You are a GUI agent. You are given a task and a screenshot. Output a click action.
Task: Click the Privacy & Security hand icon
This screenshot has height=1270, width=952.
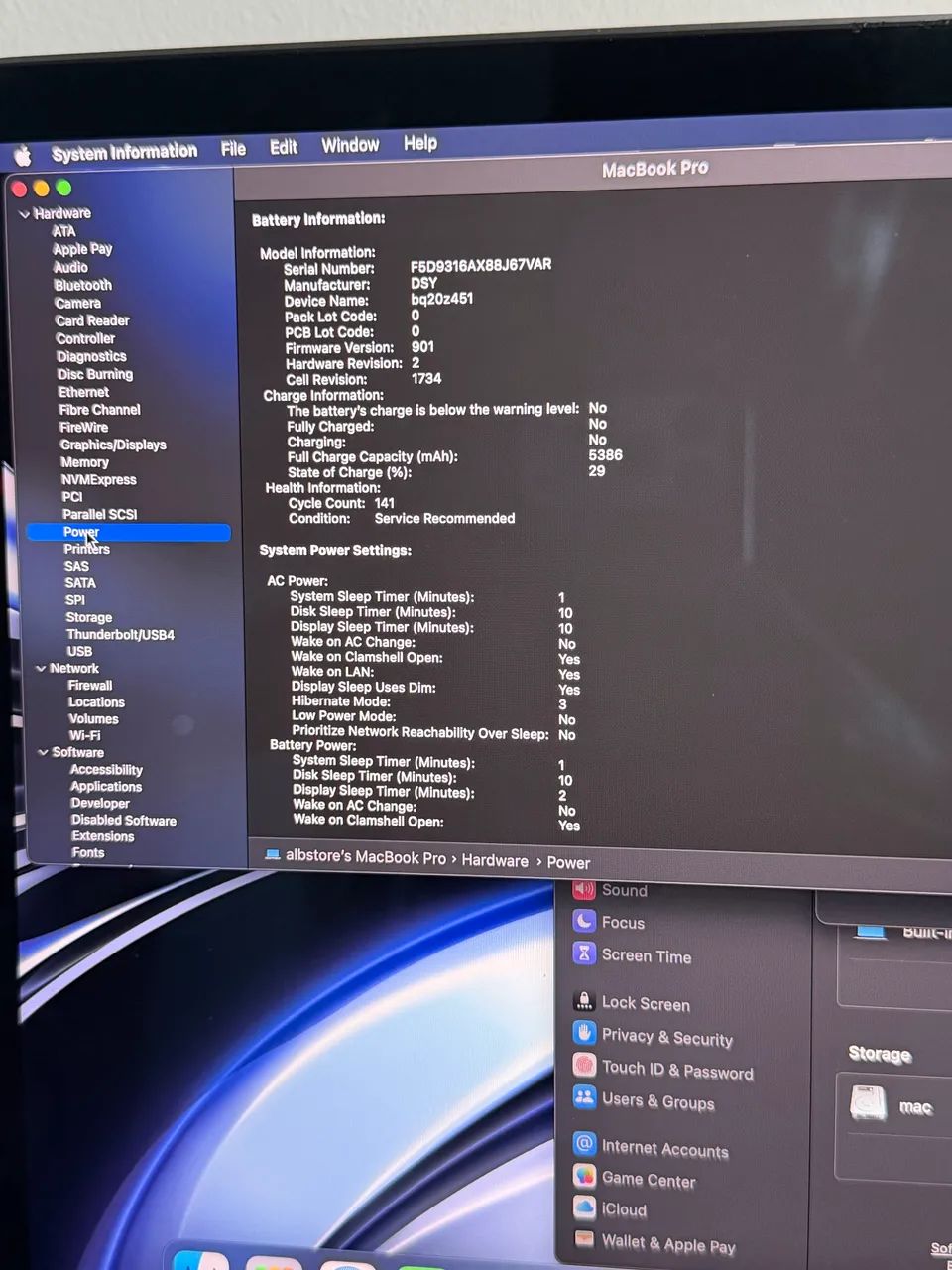[x=584, y=1033]
